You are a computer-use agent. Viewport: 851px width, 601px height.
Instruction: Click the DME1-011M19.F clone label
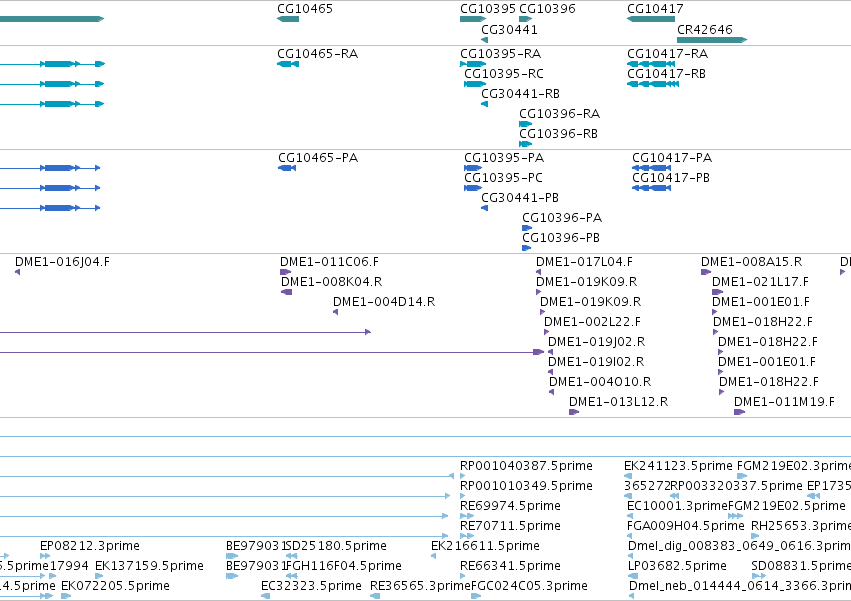[x=784, y=403]
